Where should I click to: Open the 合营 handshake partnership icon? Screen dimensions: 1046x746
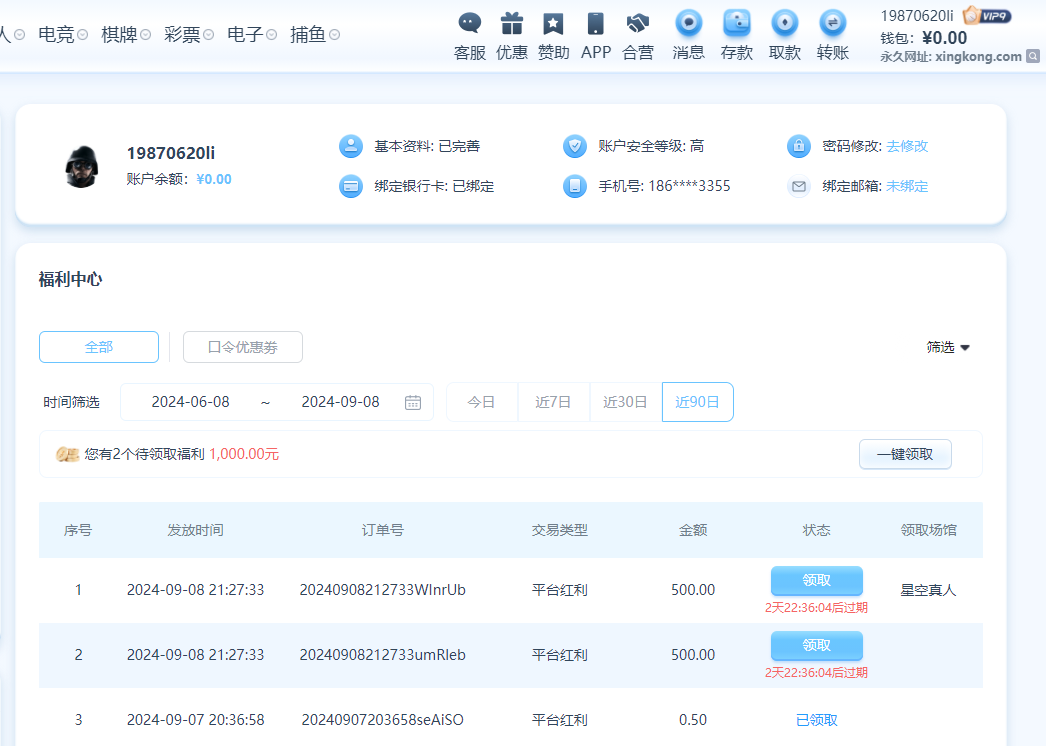(x=638, y=24)
